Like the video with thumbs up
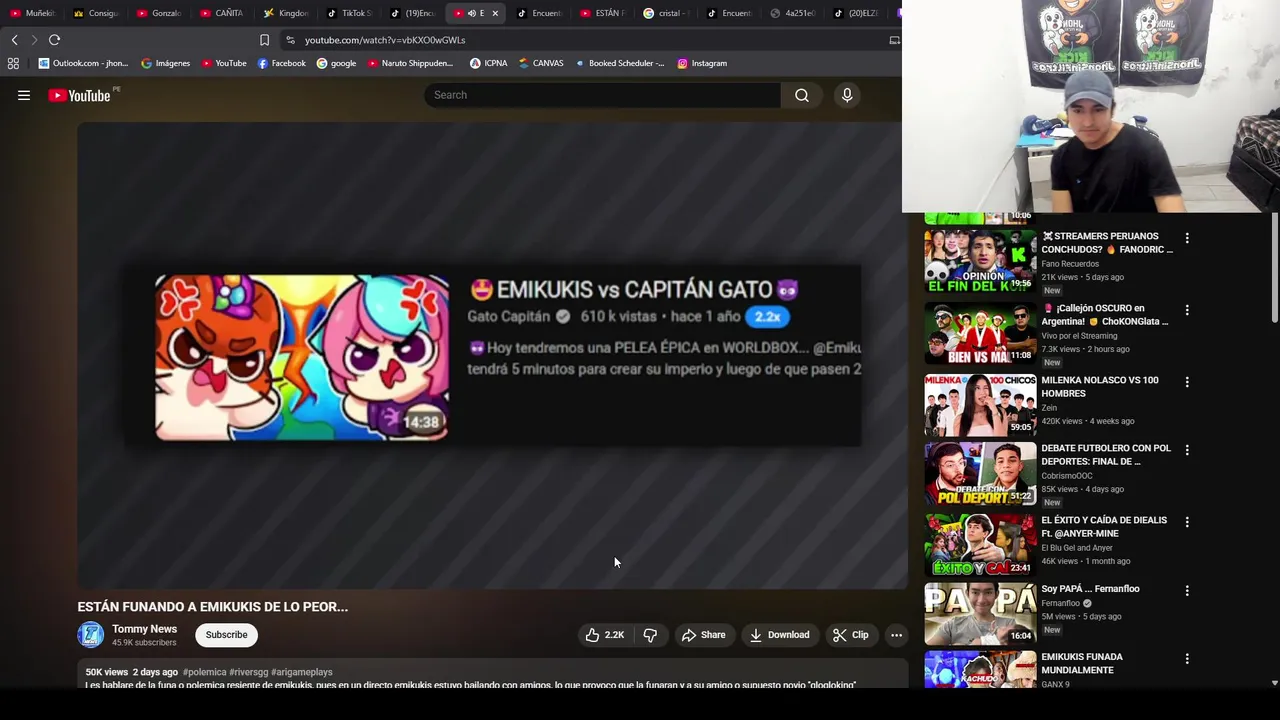This screenshot has width=1280, height=720. 605,635
